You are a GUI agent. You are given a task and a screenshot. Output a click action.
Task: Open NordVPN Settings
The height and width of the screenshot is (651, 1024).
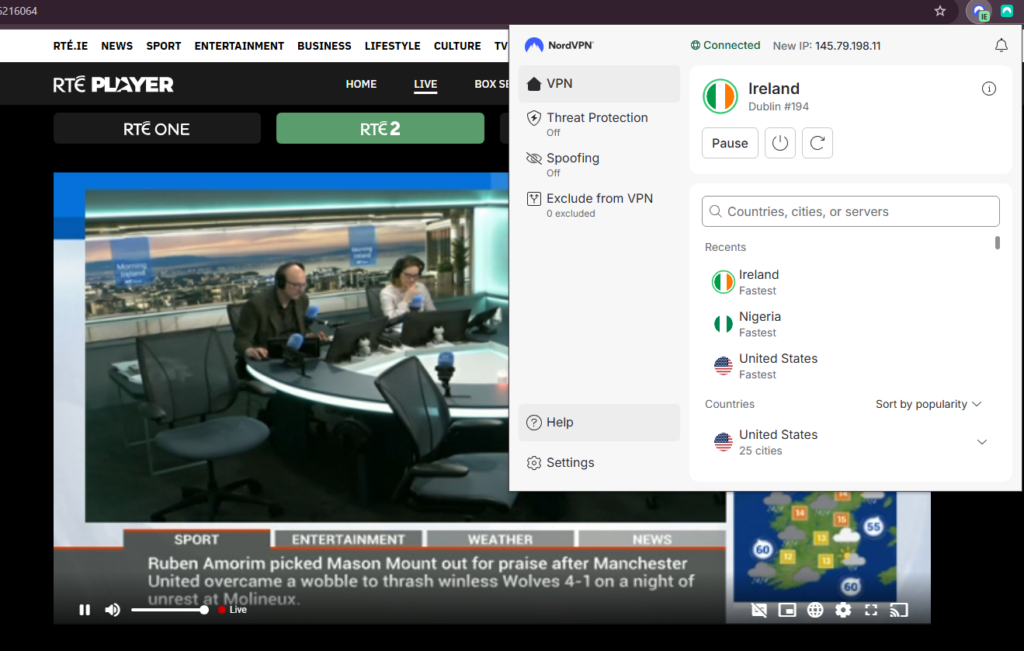point(599,462)
